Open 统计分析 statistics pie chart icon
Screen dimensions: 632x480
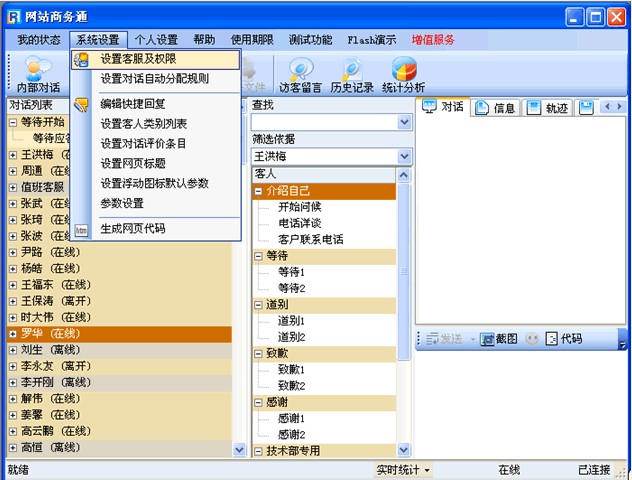pyautogui.click(x=403, y=75)
